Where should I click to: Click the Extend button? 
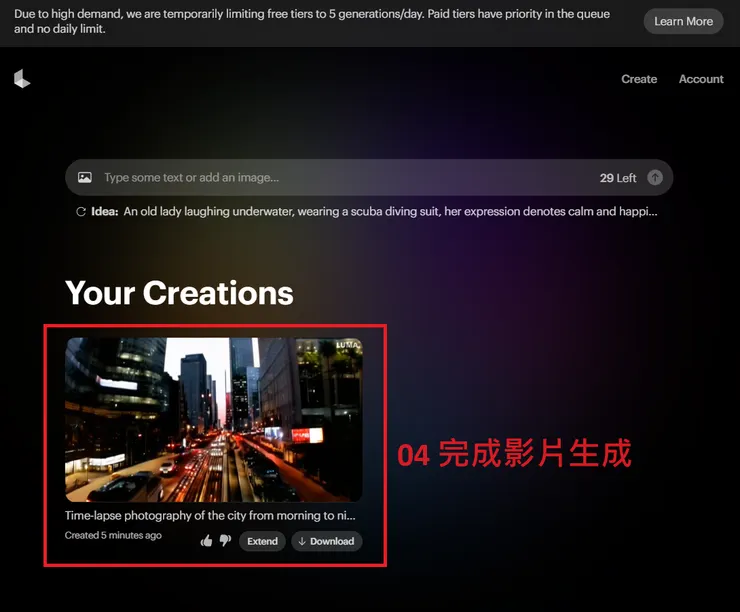tap(262, 541)
